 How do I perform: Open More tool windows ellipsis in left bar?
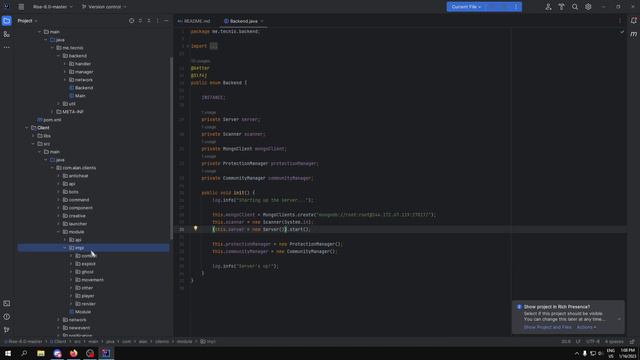(7, 47)
